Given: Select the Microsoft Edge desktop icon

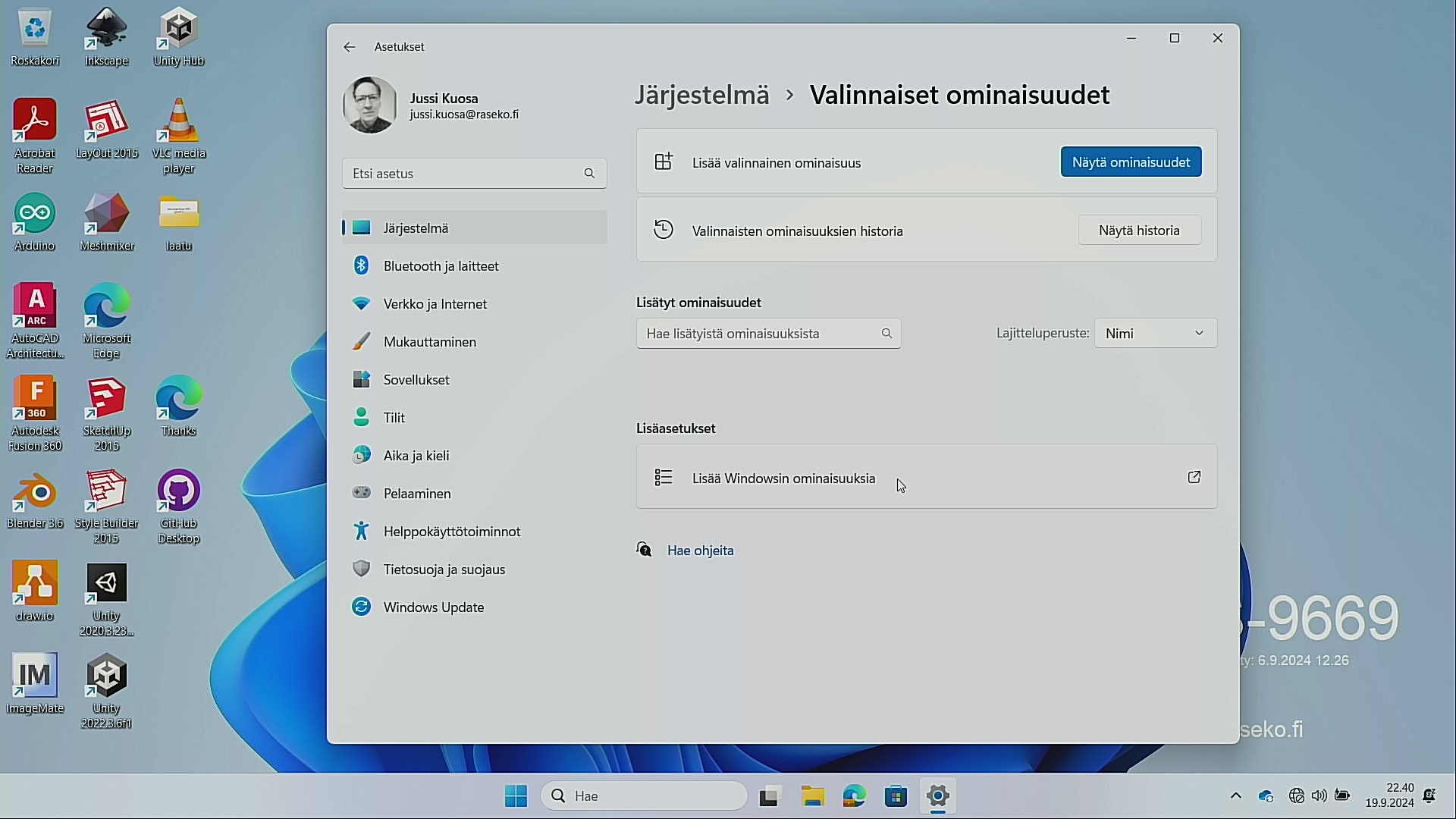Looking at the screenshot, I should click(x=106, y=322).
